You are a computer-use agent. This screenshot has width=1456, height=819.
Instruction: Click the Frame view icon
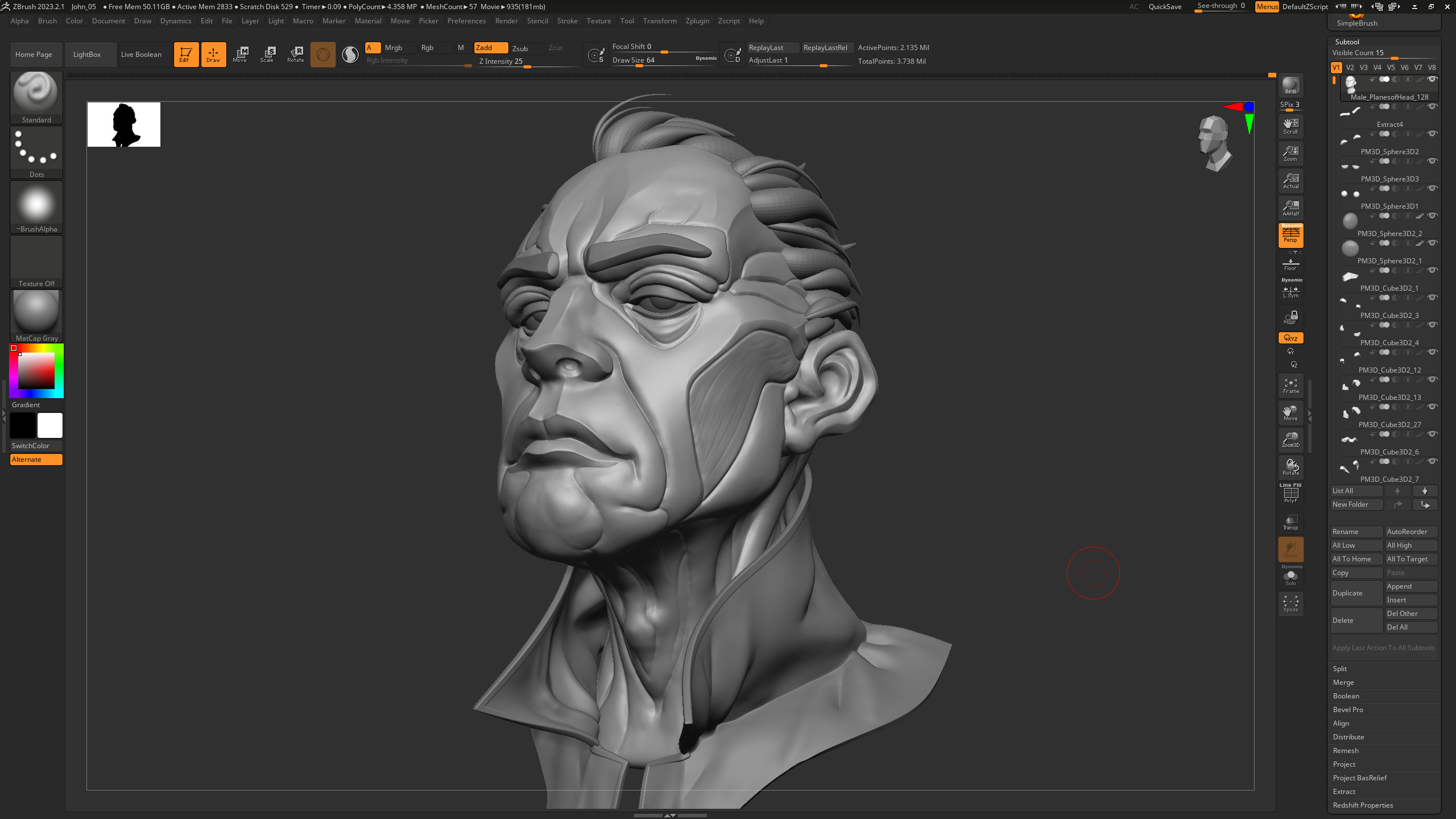[1290, 386]
